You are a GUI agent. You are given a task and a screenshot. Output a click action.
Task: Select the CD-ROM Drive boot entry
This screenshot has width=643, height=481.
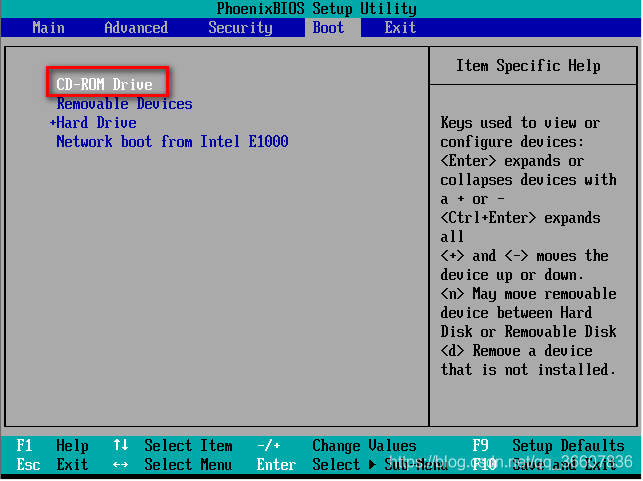tap(105, 84)
